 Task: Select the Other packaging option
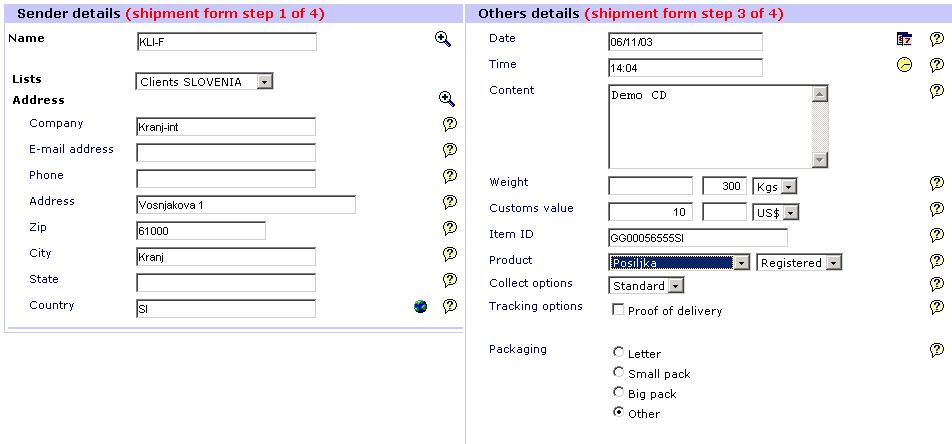coord(618,412)
